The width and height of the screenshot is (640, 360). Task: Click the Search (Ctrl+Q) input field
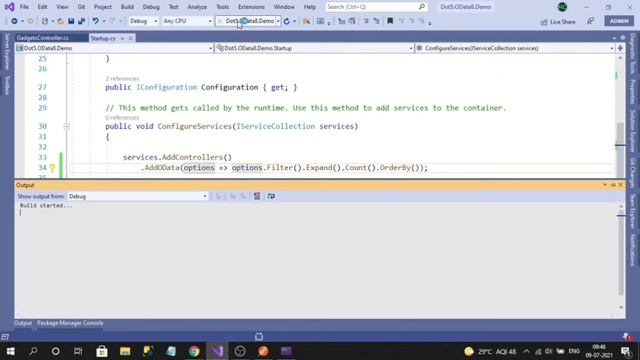(x=376, y=7)
